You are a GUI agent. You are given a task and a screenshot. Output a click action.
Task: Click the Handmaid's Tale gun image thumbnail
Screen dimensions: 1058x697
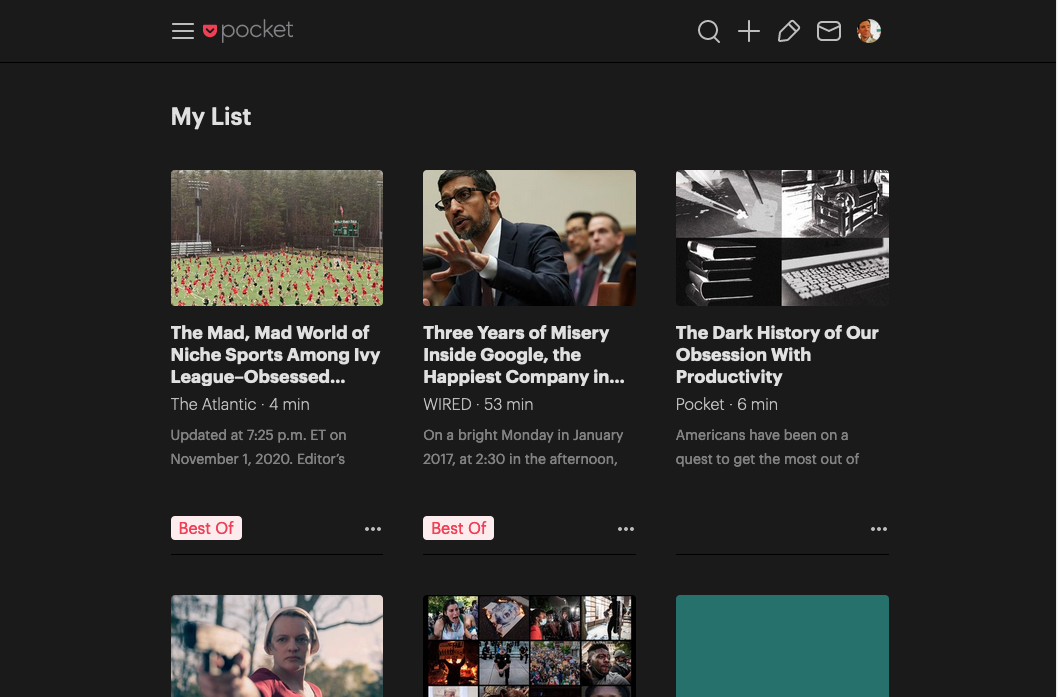[277, 646]
